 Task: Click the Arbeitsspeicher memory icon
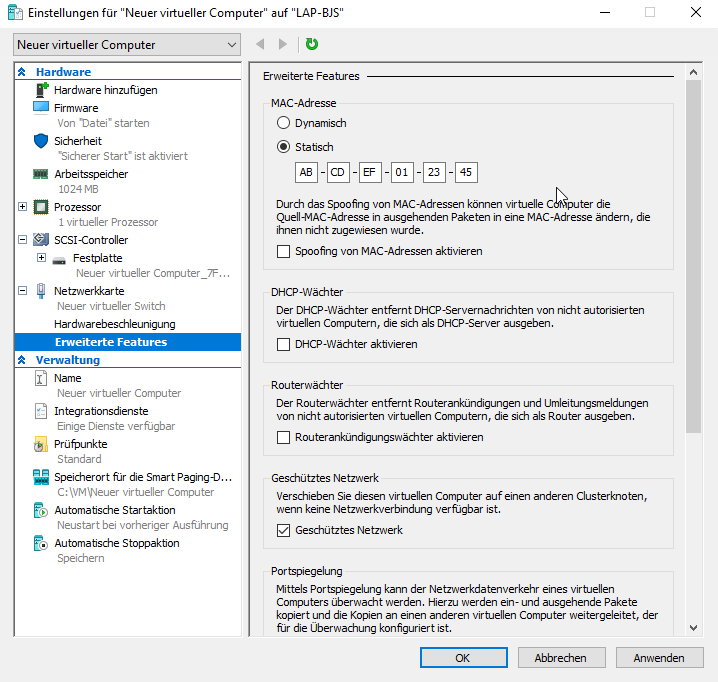click(41, 174)
